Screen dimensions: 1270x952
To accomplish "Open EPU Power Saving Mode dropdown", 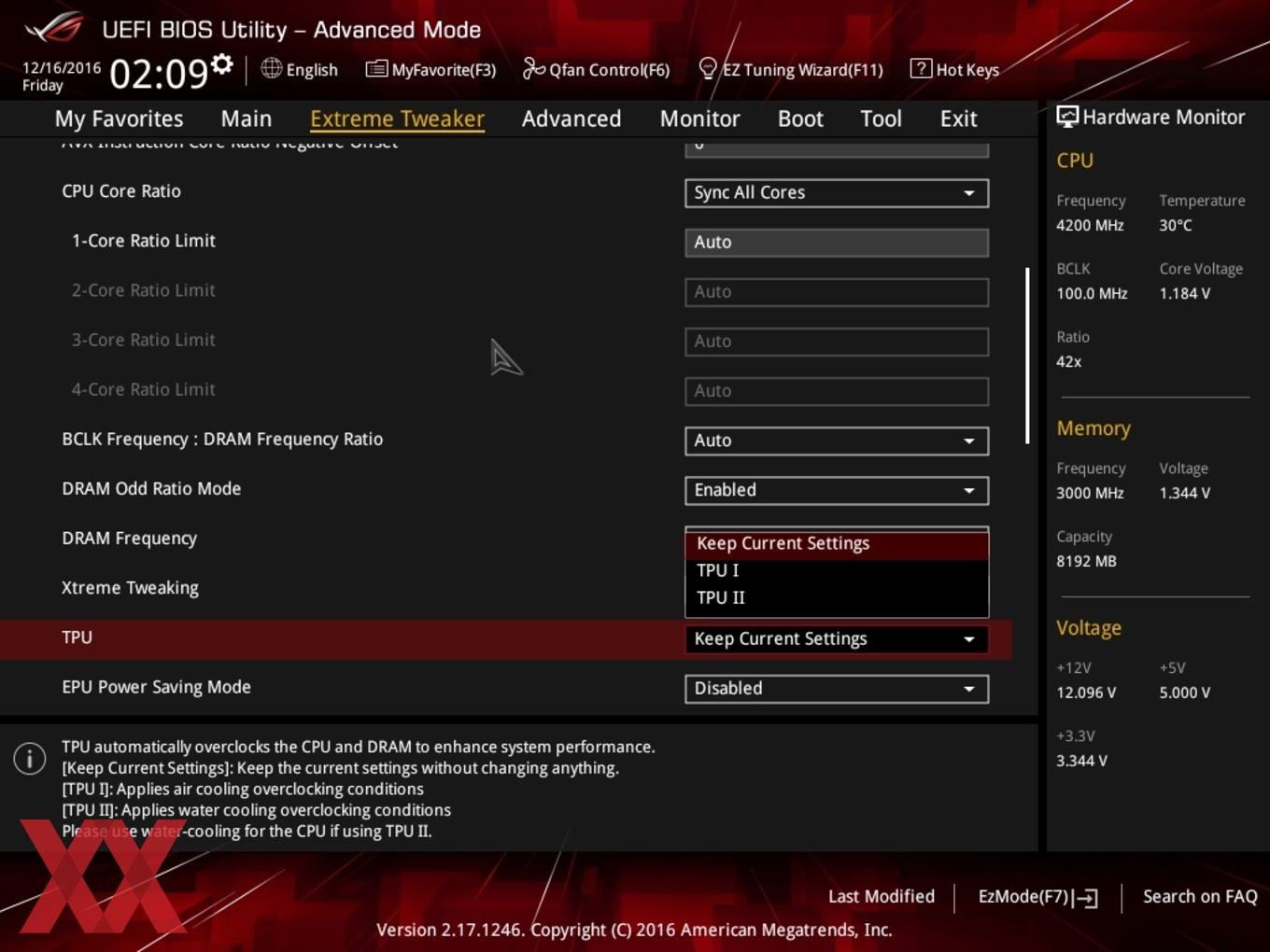I will click(837, 689).
